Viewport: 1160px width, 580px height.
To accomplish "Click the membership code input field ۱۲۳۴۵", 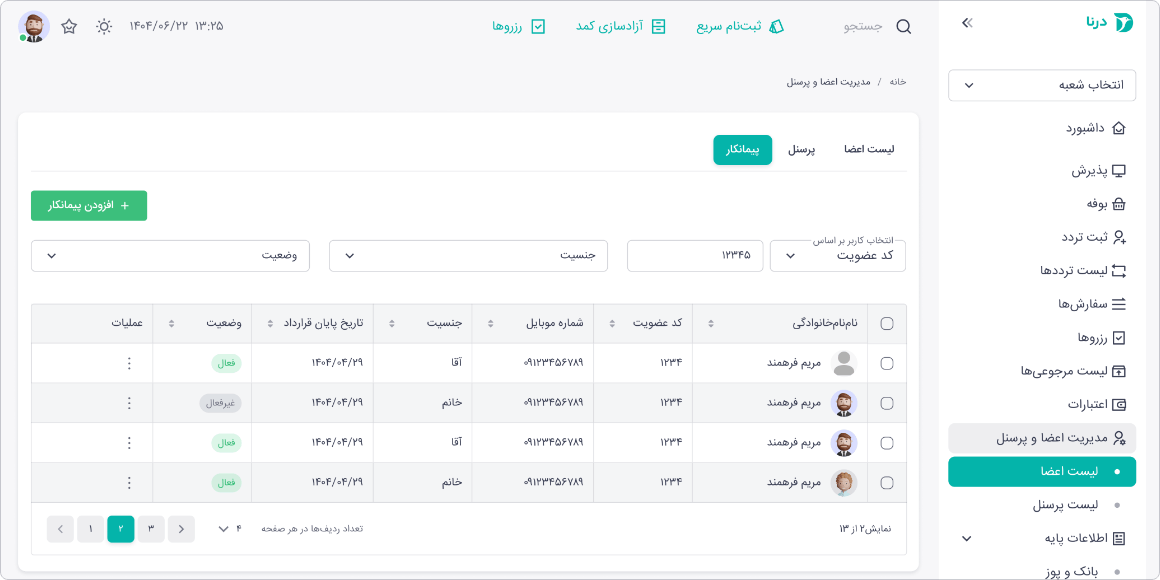I will pyautogui.click(x=695, y=256).
